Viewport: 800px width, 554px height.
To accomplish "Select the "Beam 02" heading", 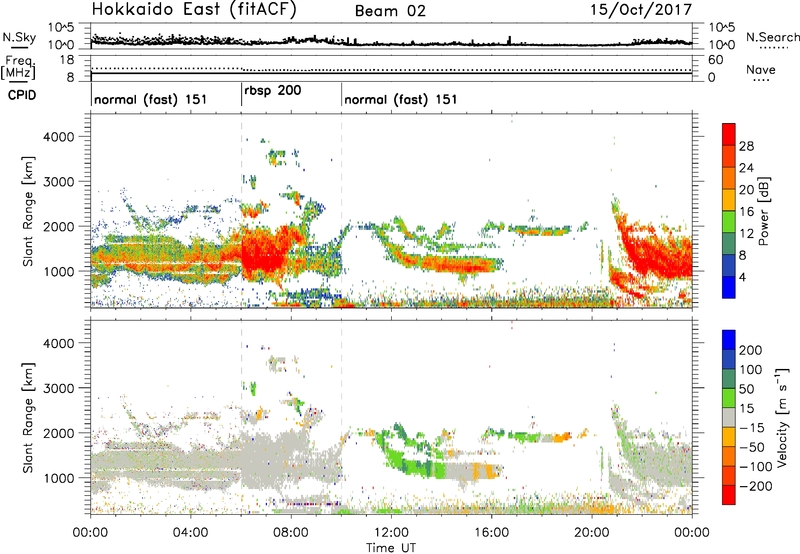I will pos(390,11).
